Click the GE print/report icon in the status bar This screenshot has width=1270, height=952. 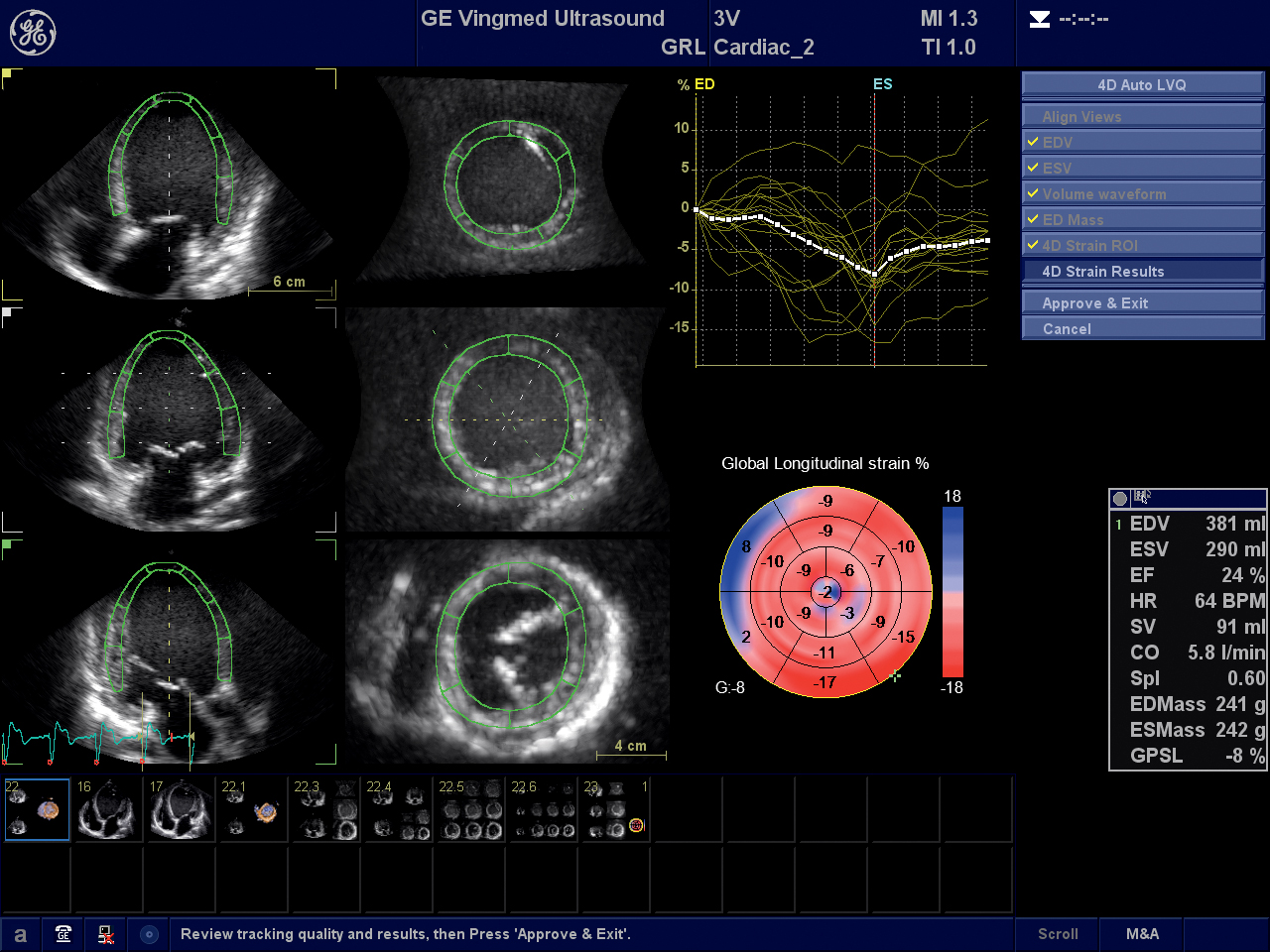63,934
